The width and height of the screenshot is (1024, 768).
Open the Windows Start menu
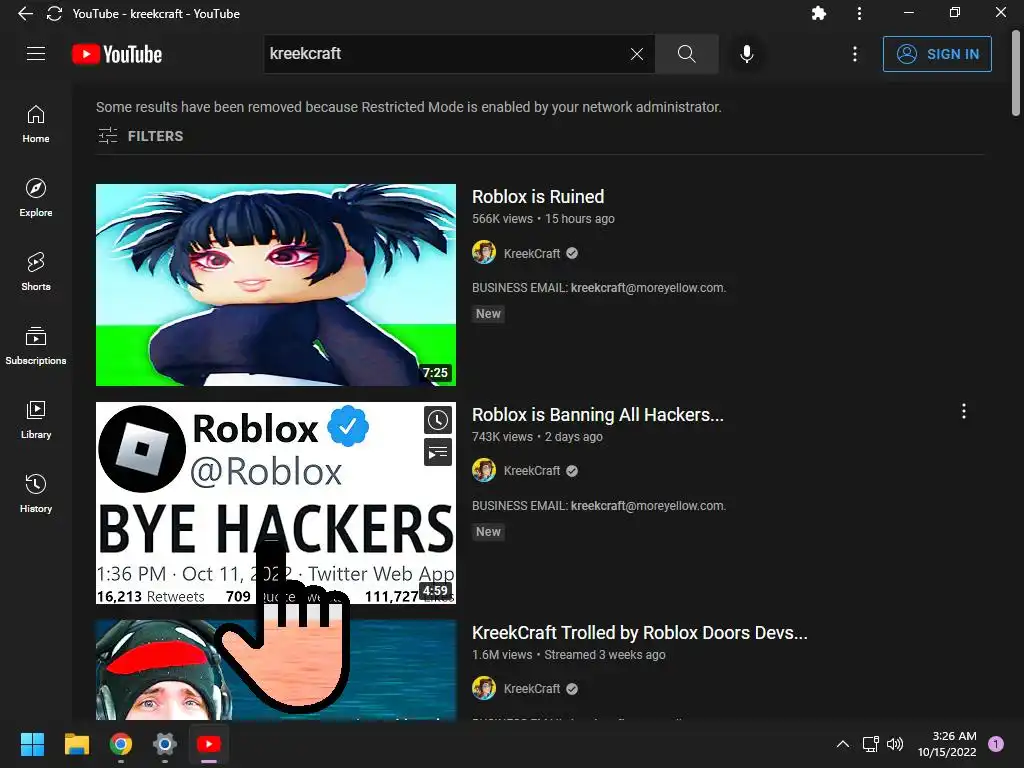click(x=32, y=744)
